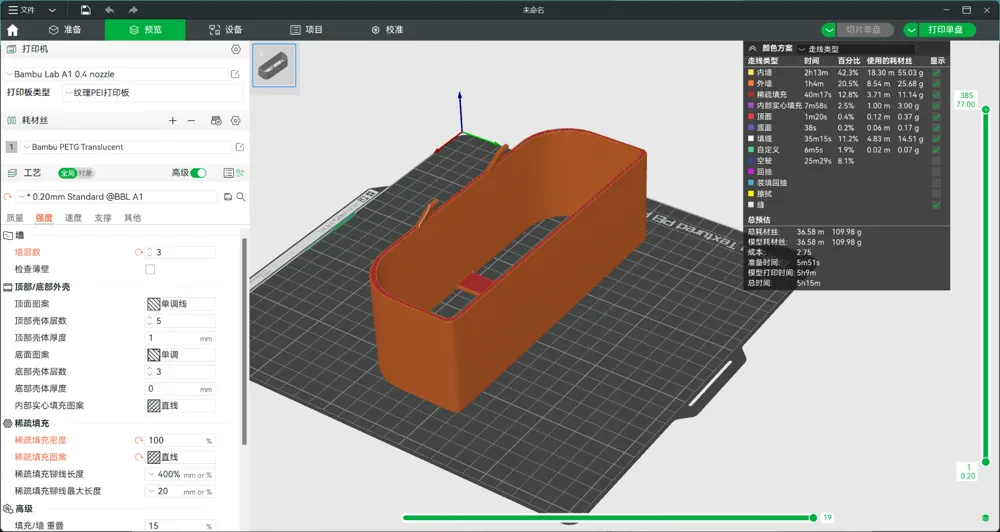Check the 检查薄壁 checkbox

(150, 269)
